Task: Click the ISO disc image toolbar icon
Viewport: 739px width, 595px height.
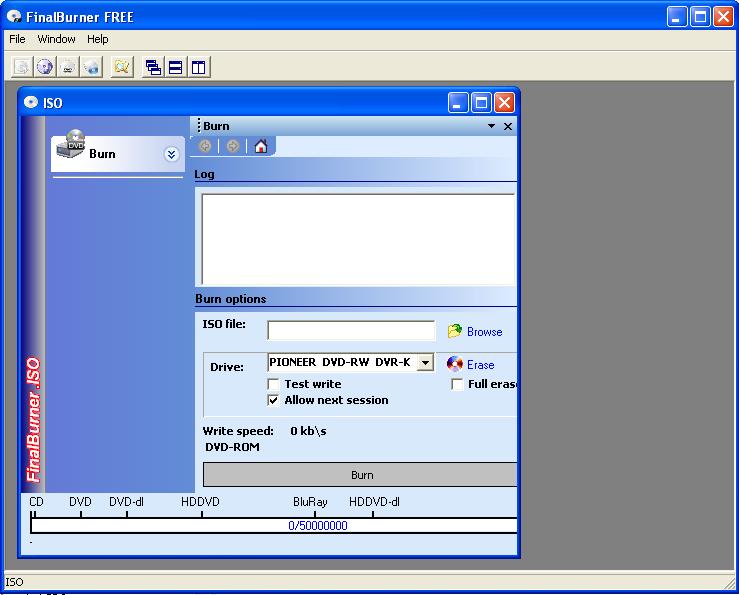Action: pyautogui.click(x=91, y=67)
